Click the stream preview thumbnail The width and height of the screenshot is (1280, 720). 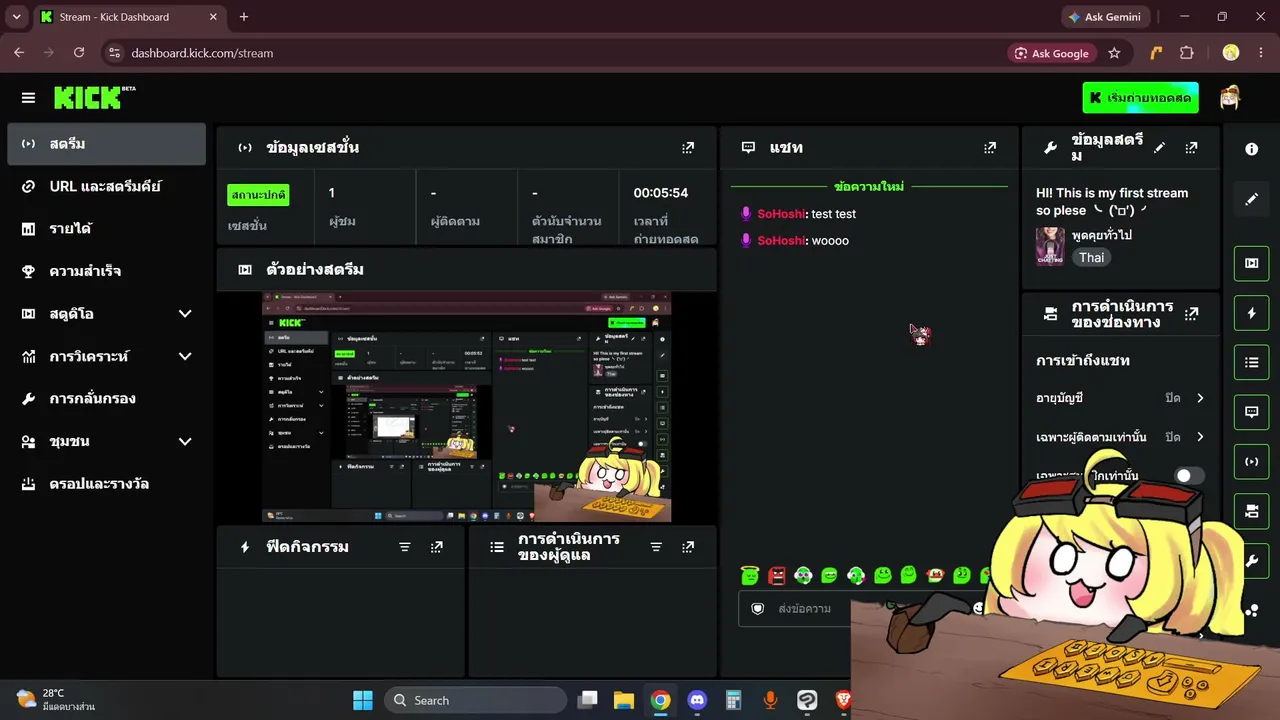click(467, 407)
